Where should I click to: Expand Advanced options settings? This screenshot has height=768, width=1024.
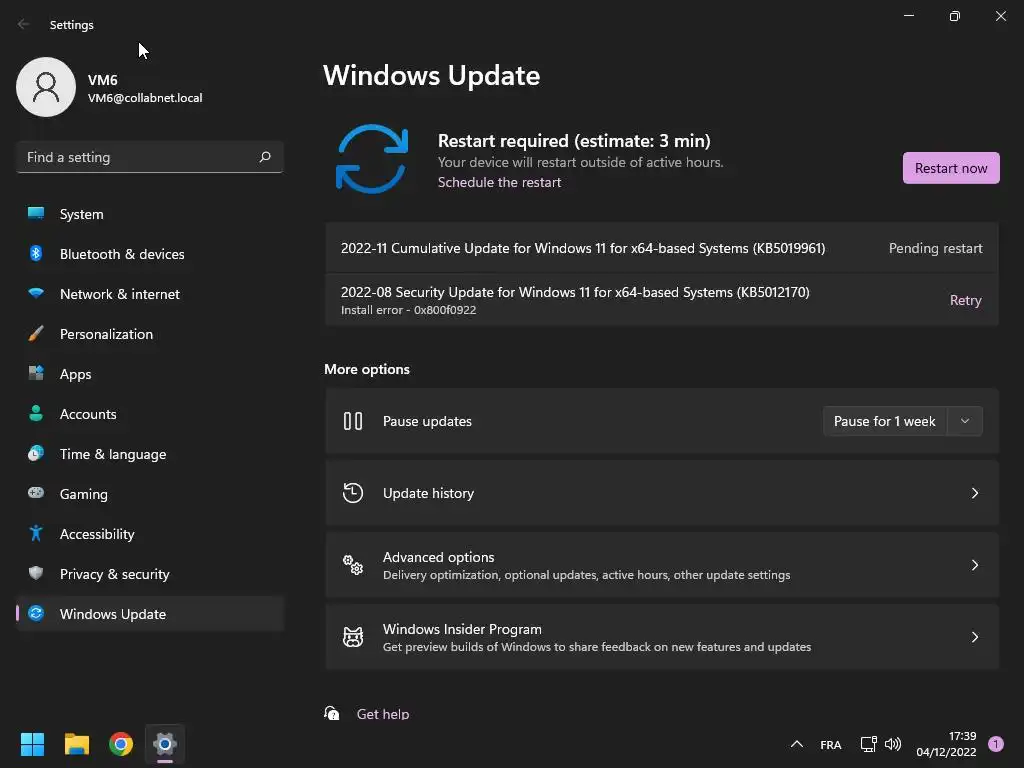[x=661, y=565]
